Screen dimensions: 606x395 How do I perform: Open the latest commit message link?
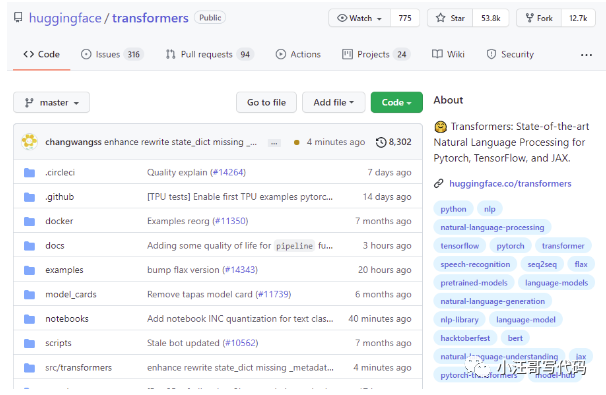click(x=180, y=142)
